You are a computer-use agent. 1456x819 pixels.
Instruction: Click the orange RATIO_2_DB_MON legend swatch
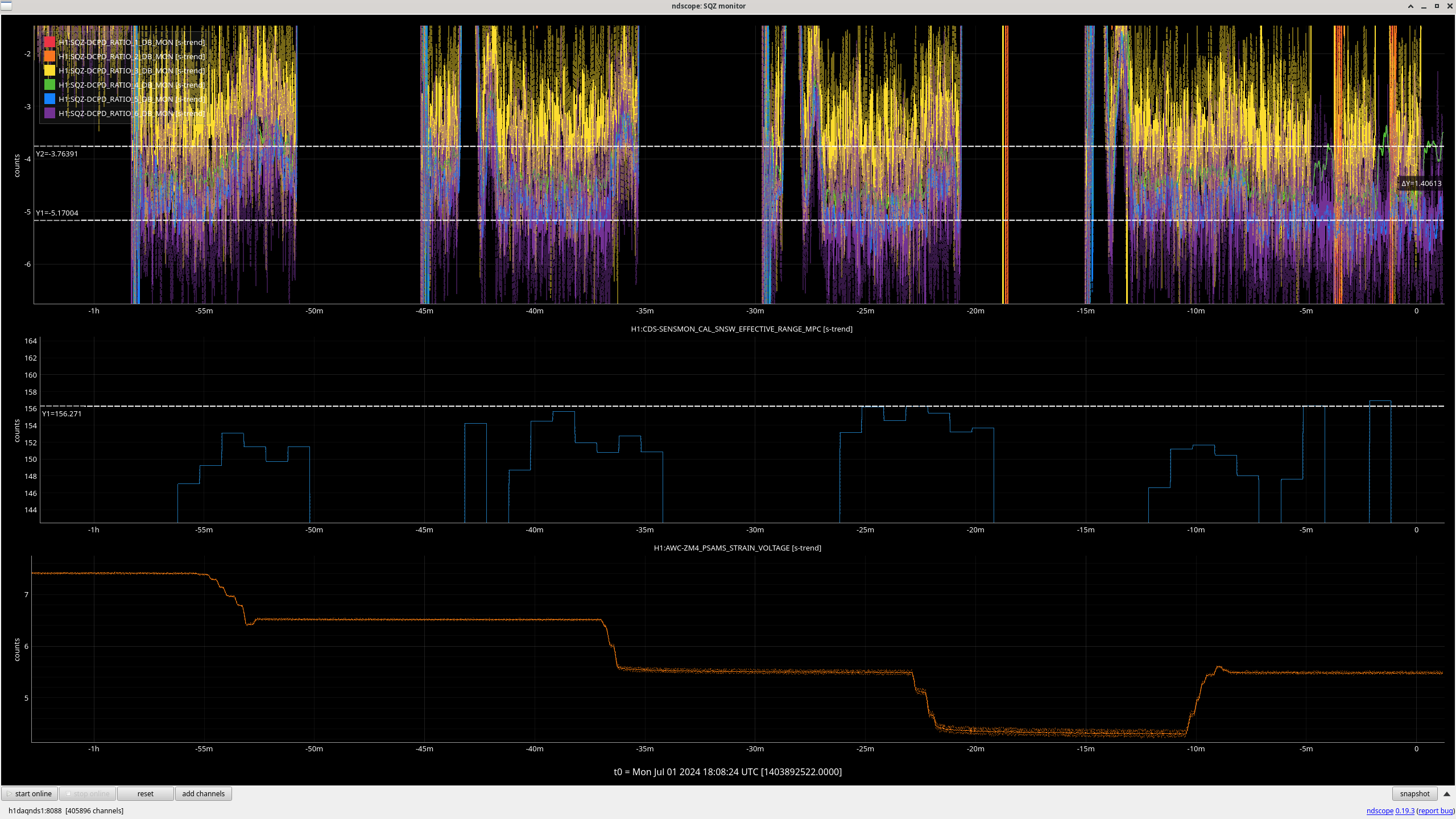[49, 56]
